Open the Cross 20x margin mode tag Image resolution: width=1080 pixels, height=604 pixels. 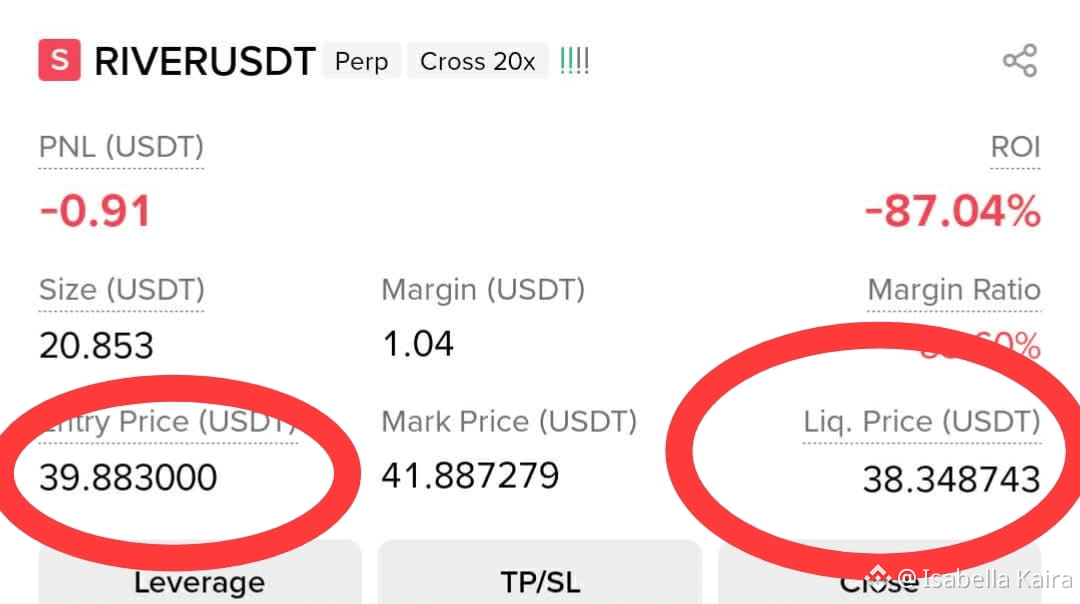[x=478, y=61]
